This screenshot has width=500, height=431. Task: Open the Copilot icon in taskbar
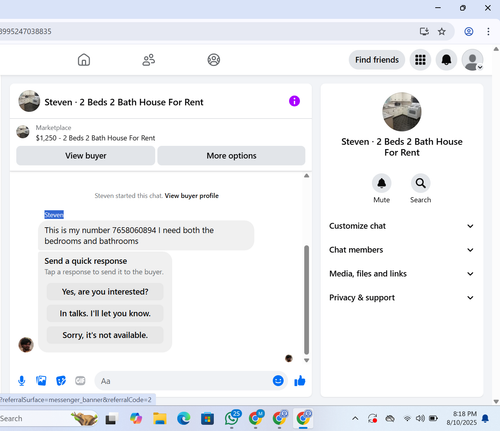pyautogui.click(x=136, y=419)
